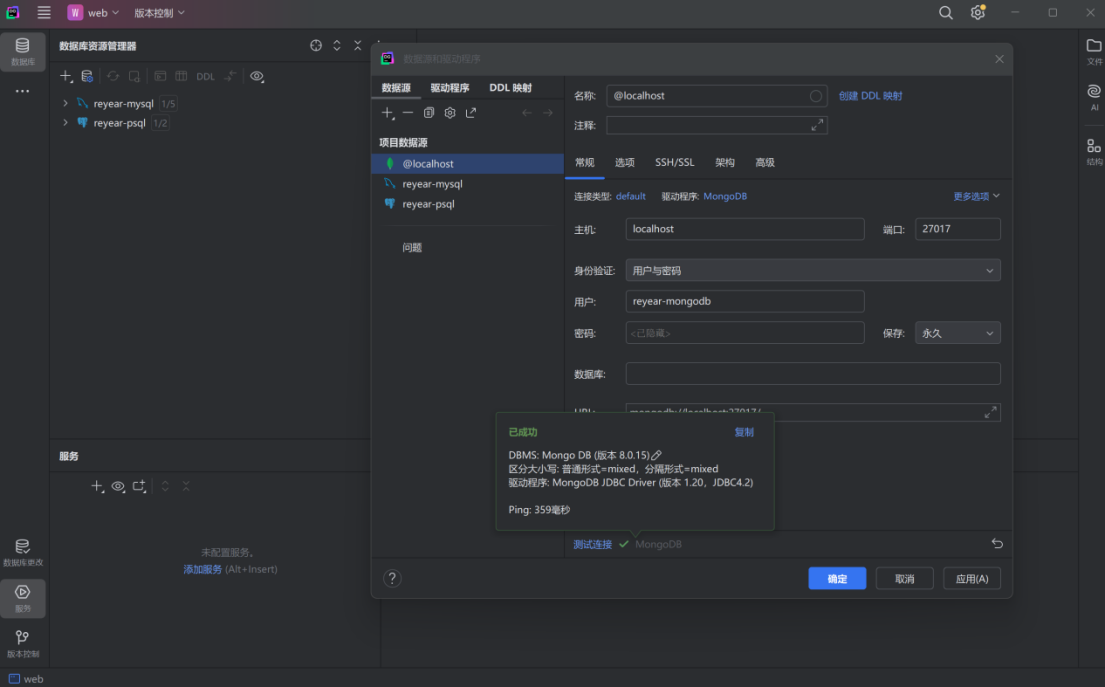The image size is (1105, 687).
Task: Collapse all in Database Explorer header
Action: pyautogui.click(x=357, y=45)
